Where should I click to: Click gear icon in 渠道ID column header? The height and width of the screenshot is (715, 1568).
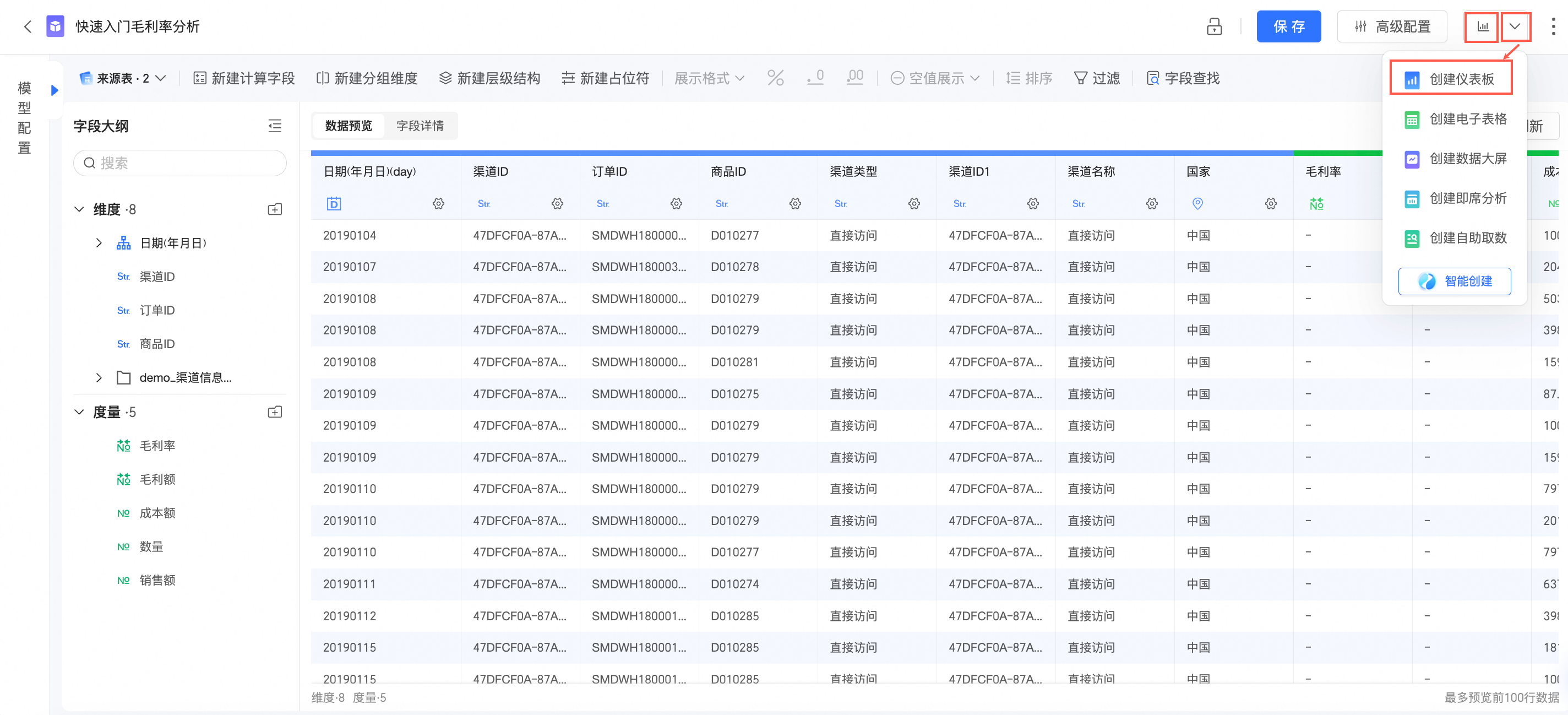pos(557,203)
